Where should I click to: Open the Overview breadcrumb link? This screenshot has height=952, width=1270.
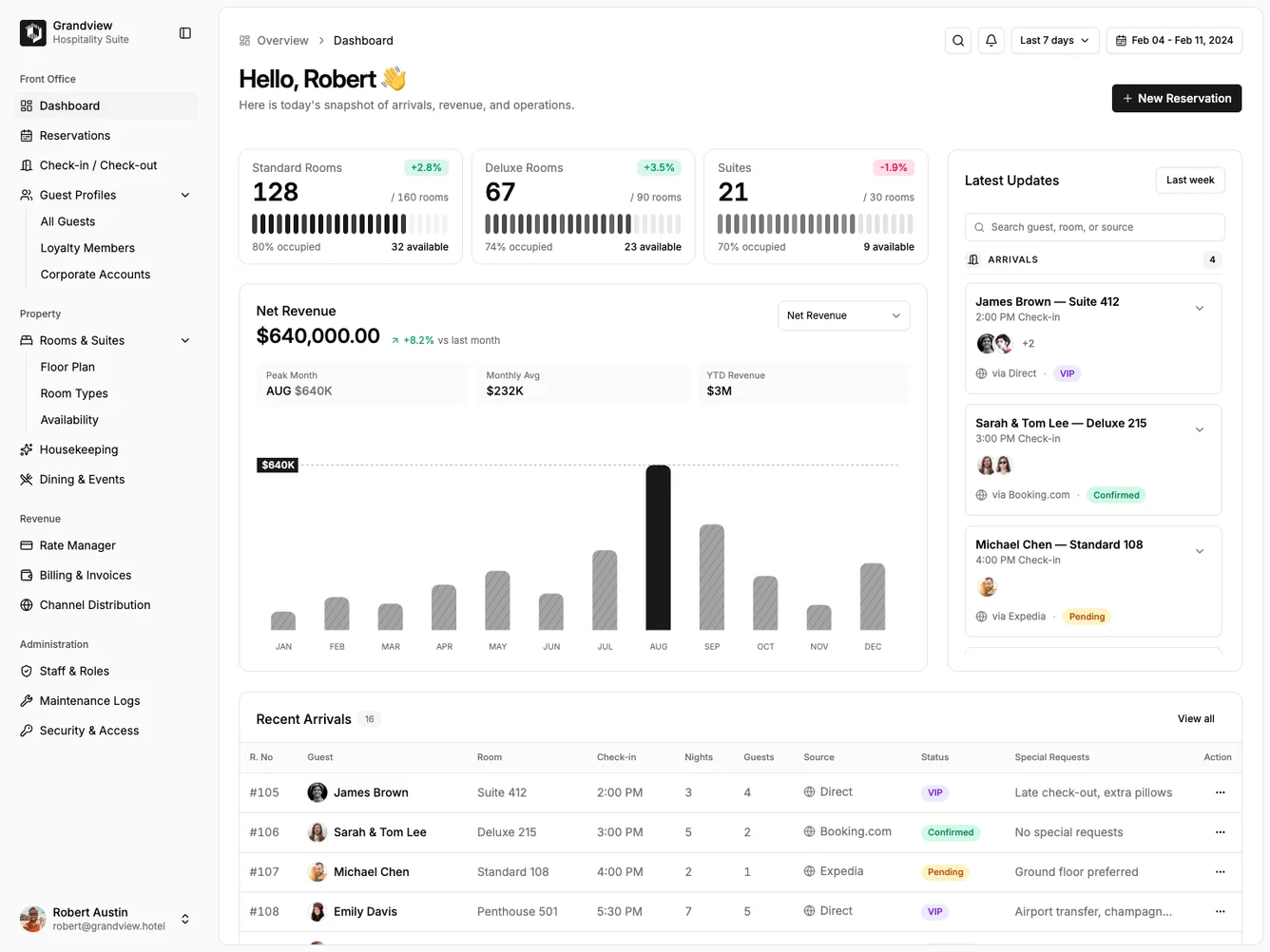click(282, 40)
